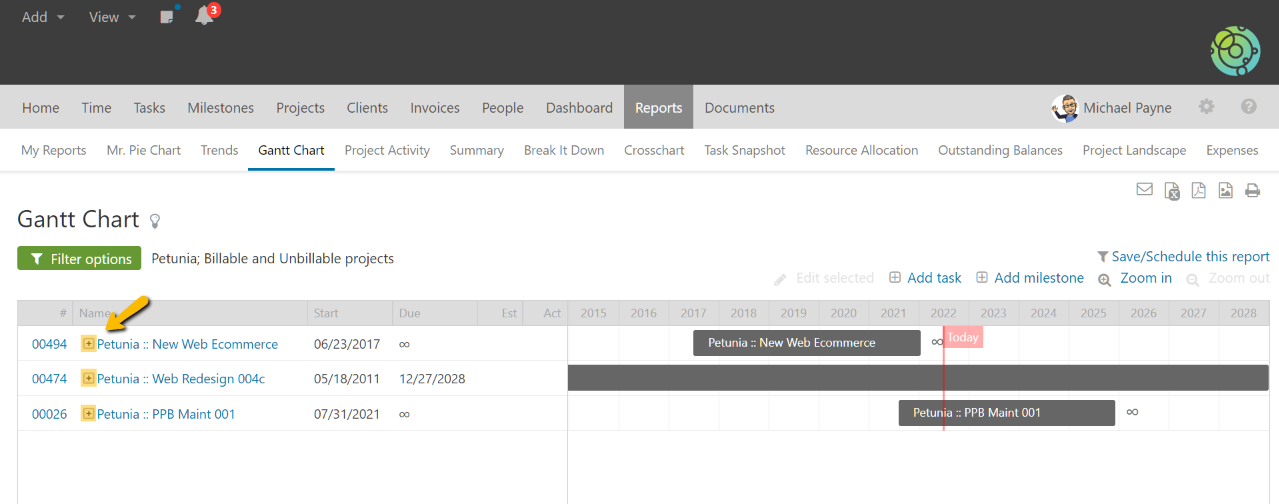
Task: Export report as PDF
Action: coord(1198,191)
